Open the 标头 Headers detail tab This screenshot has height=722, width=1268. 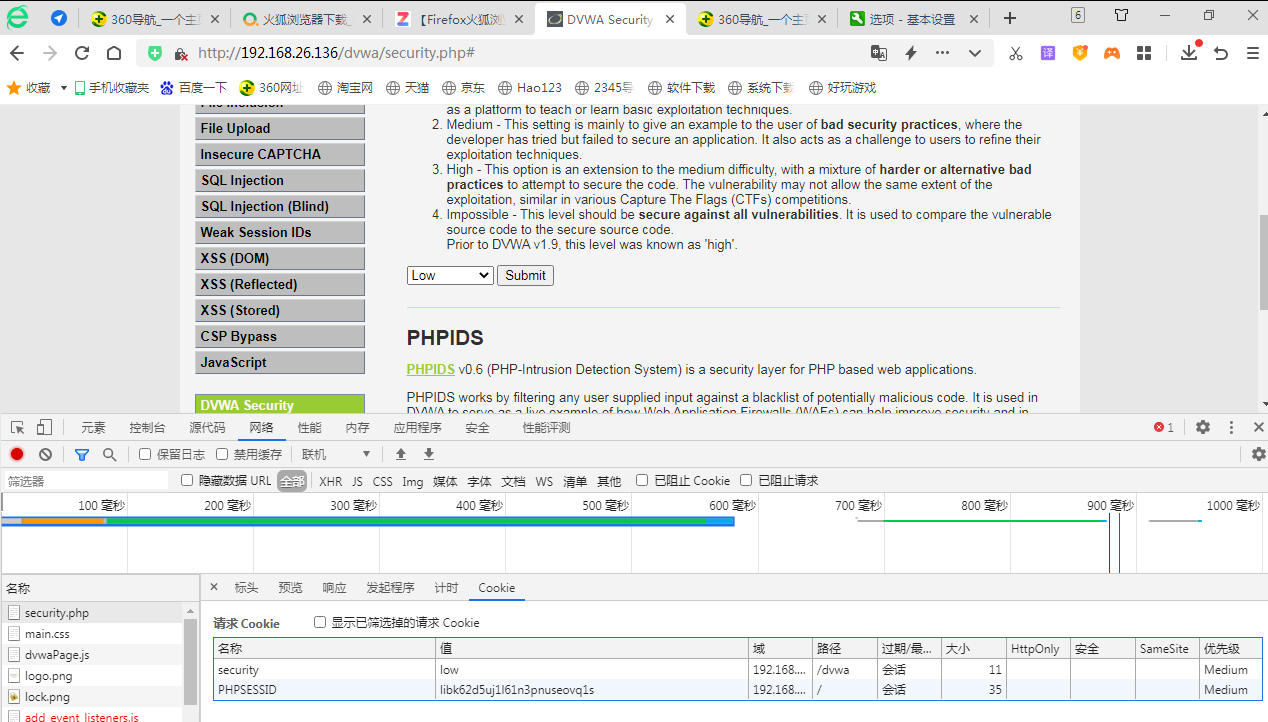[246, 587]
